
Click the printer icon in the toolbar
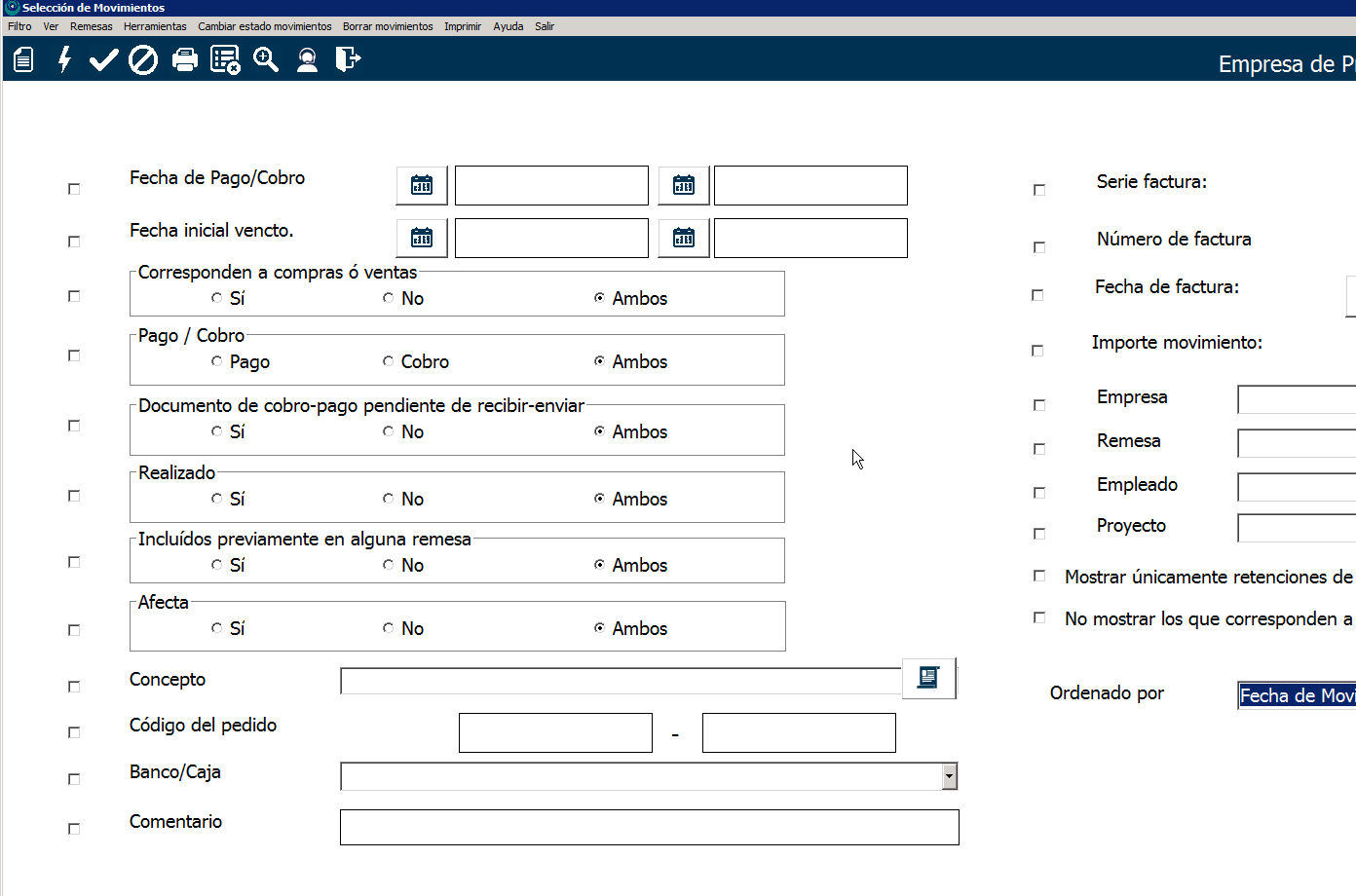point(184,60)
